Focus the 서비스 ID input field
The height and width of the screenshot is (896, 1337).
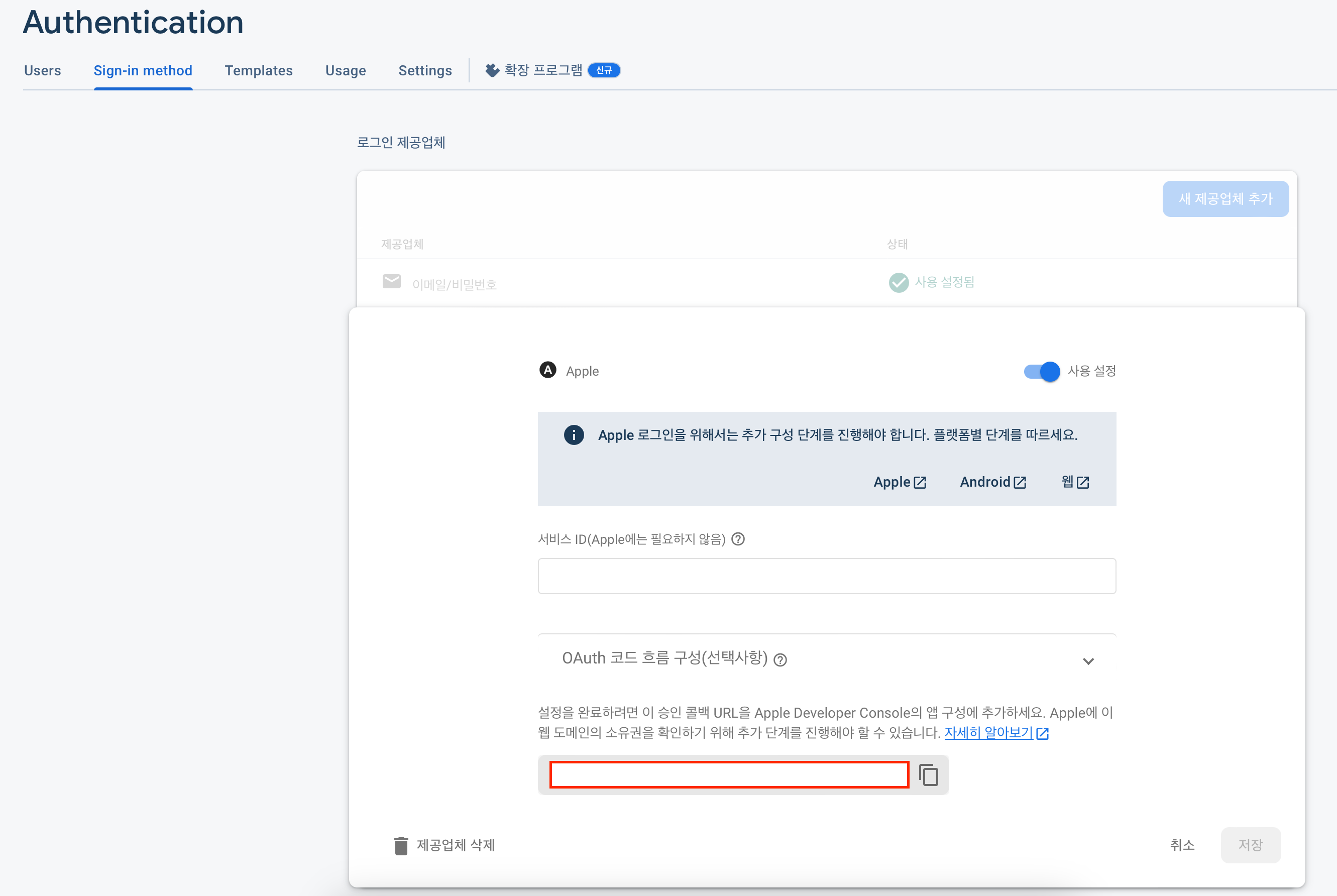click(x=826, y=576)
